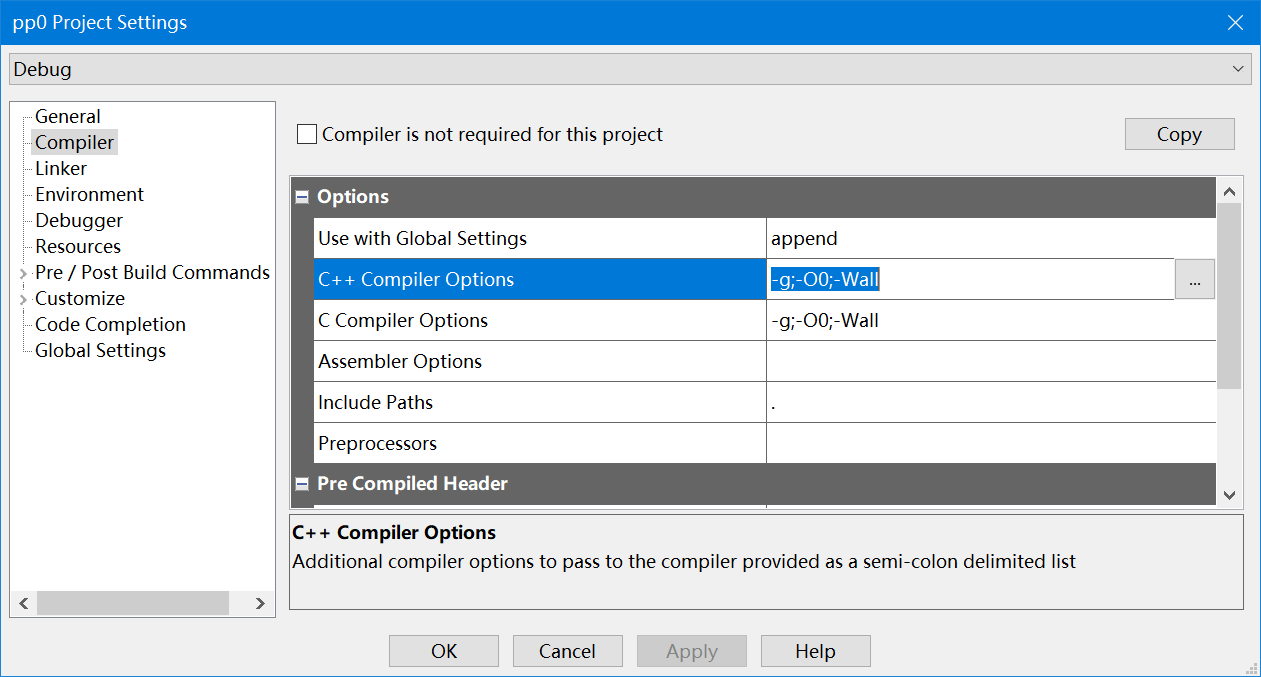Expand Pre / Post Build Commands tree node
The image size is (1261, 677).
click(23, 273)
